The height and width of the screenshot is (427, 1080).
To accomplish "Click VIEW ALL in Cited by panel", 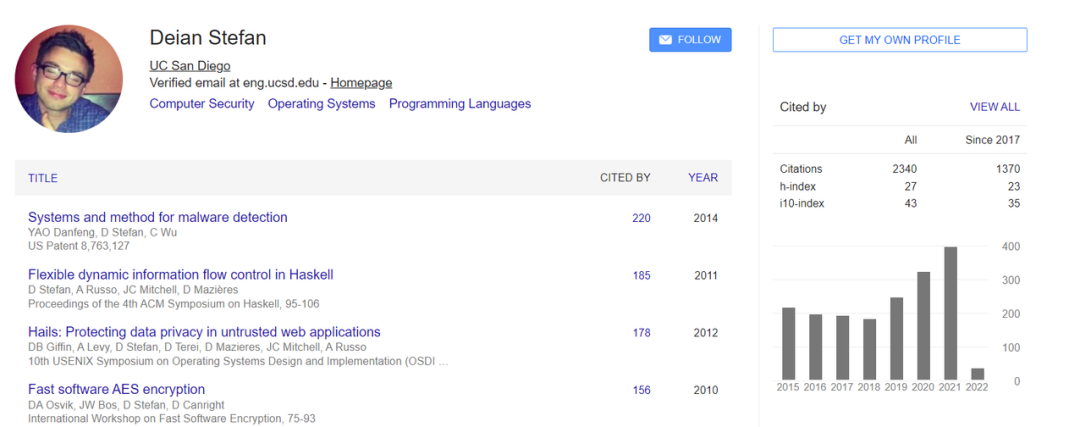I will coord(994,107).
